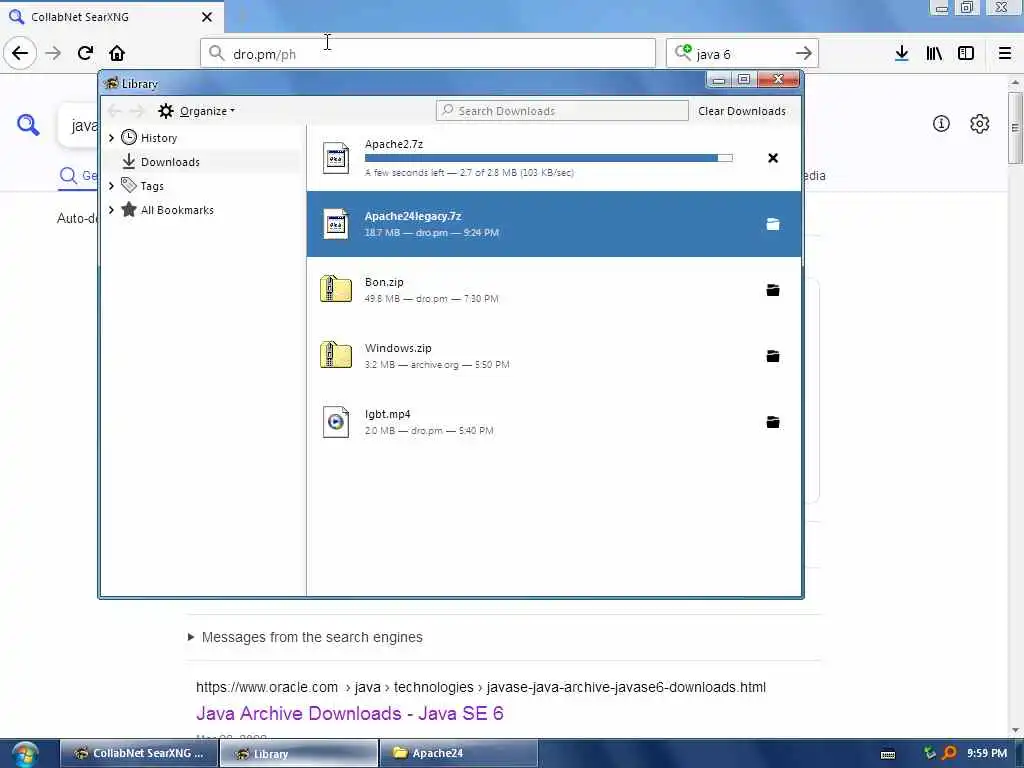Click the forward arrow in browser toolbar
1024x768 pixels.
coord(53,53)
